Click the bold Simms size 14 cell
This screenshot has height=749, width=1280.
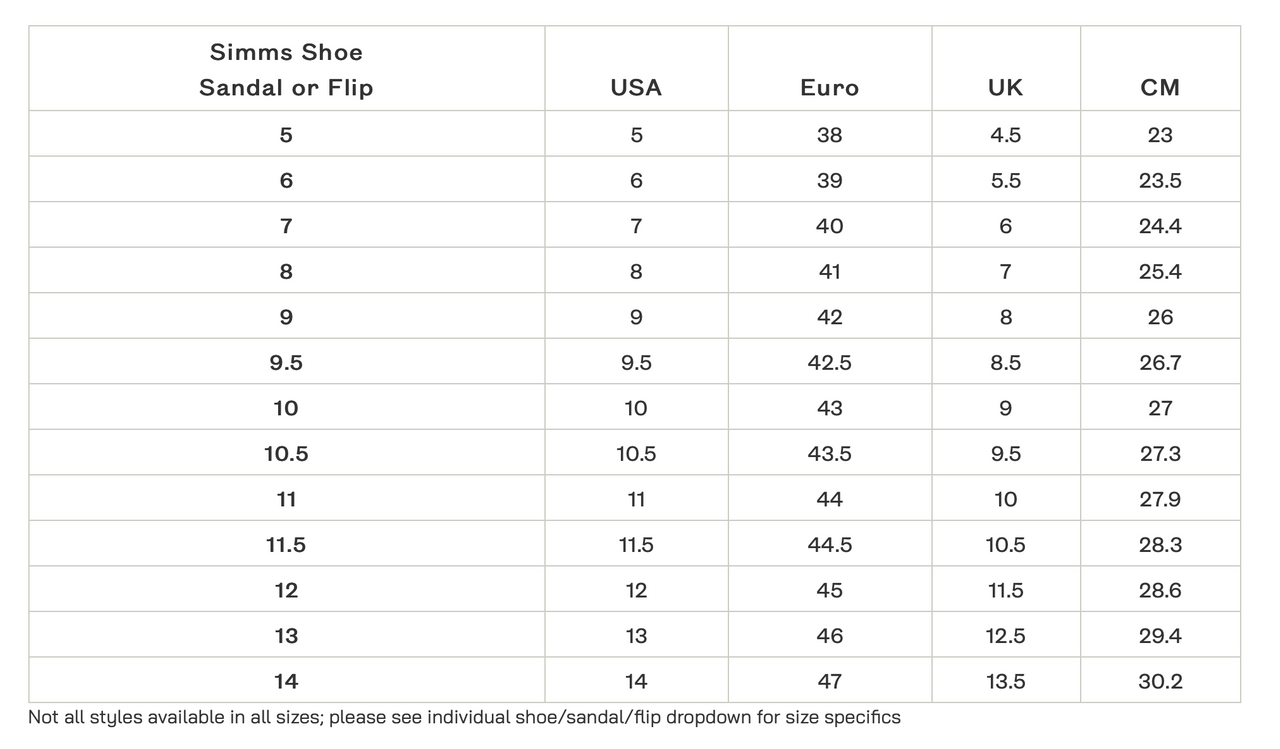coord(286,682)
